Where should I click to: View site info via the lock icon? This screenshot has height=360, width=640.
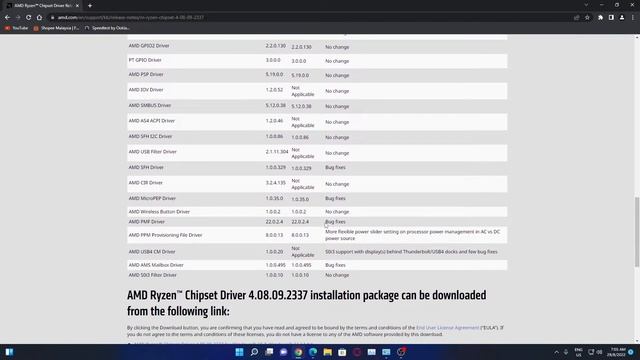[52, 18]
